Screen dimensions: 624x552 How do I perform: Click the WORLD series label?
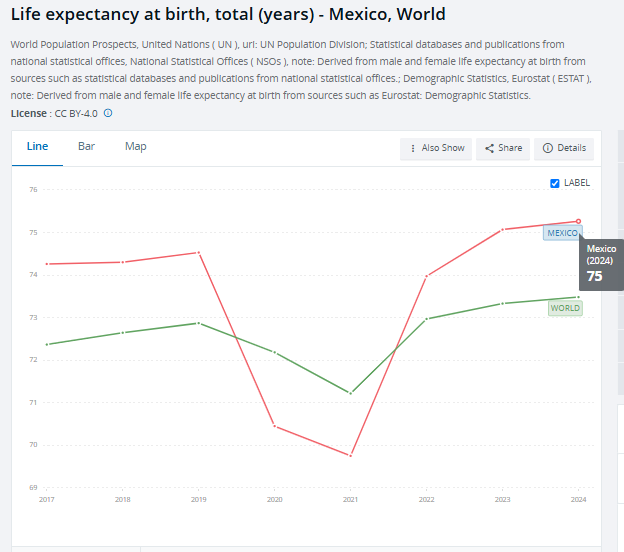pos(565,308)
